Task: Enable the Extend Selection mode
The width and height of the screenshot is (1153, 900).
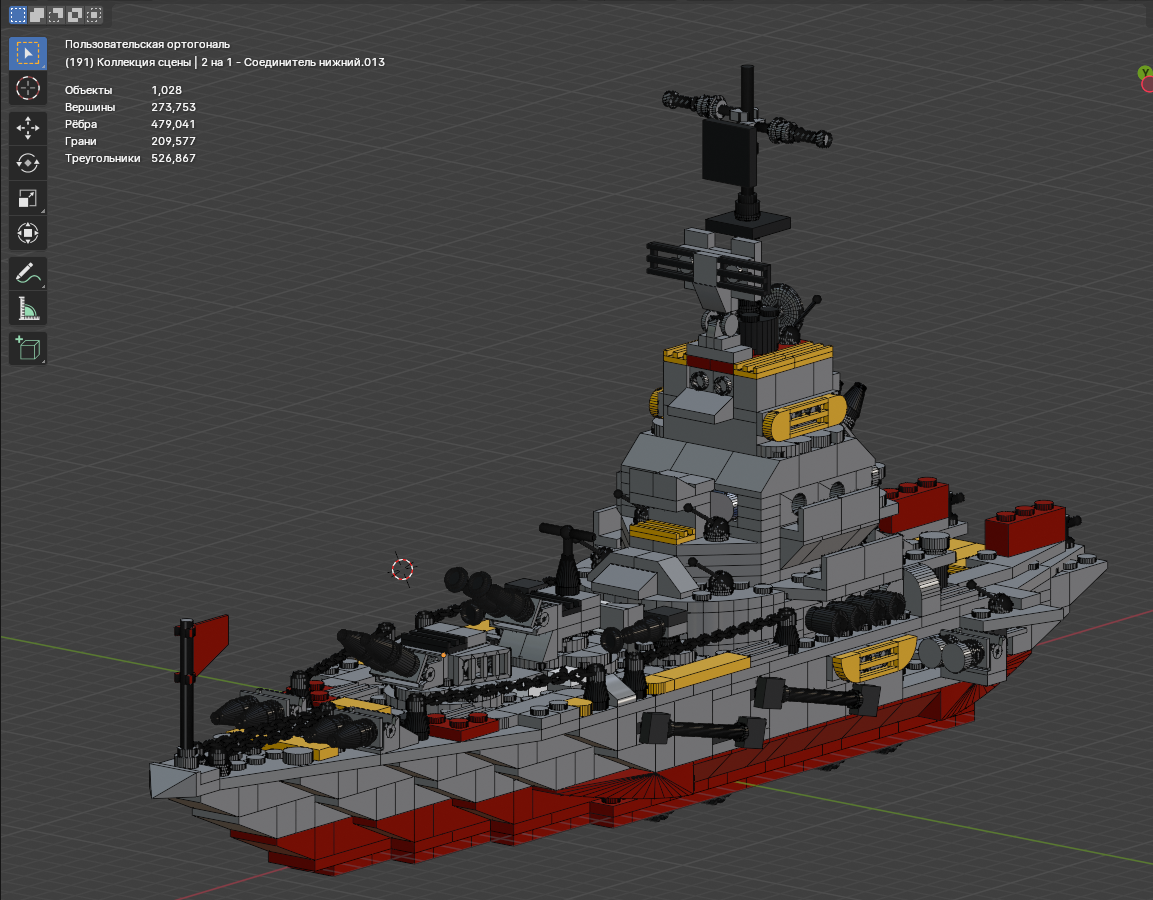Action: (x=37, y=15)
